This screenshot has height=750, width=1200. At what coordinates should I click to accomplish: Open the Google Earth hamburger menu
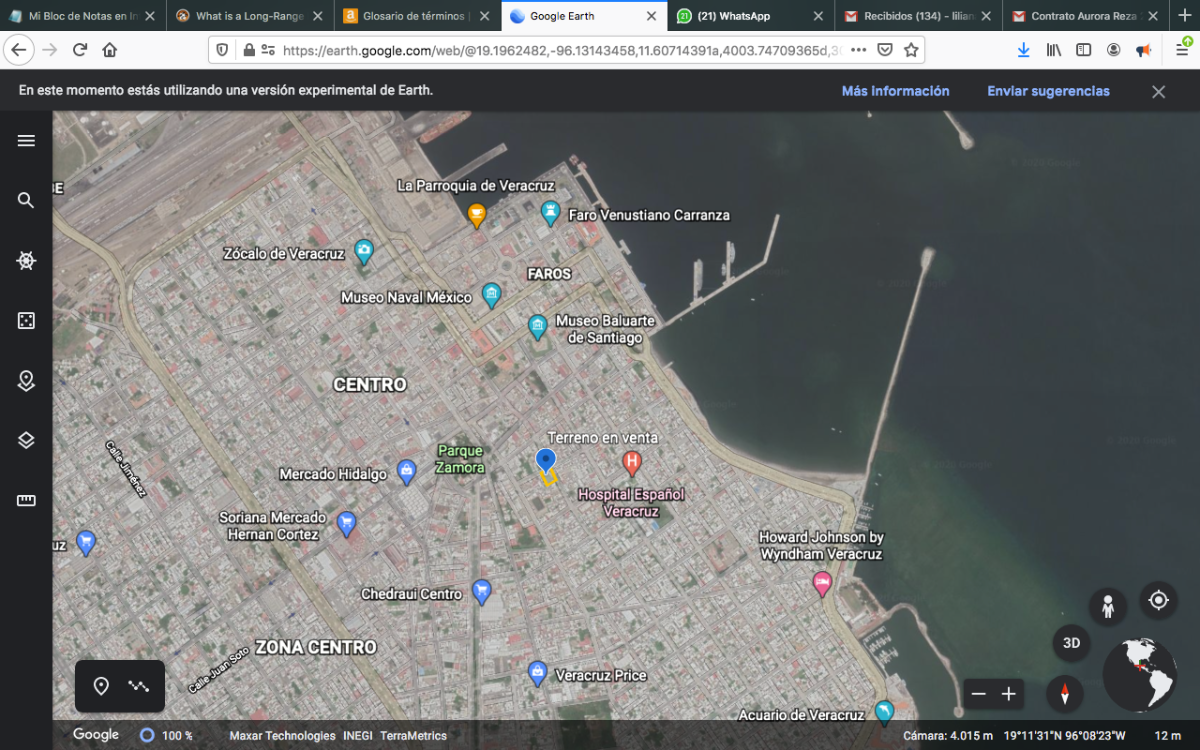(26, 141)
